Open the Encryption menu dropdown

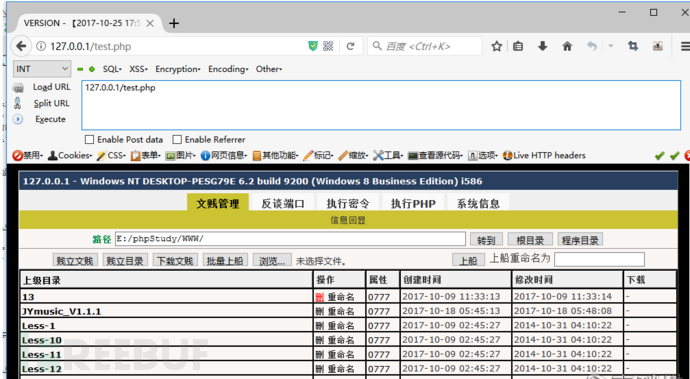click(178, 69)
